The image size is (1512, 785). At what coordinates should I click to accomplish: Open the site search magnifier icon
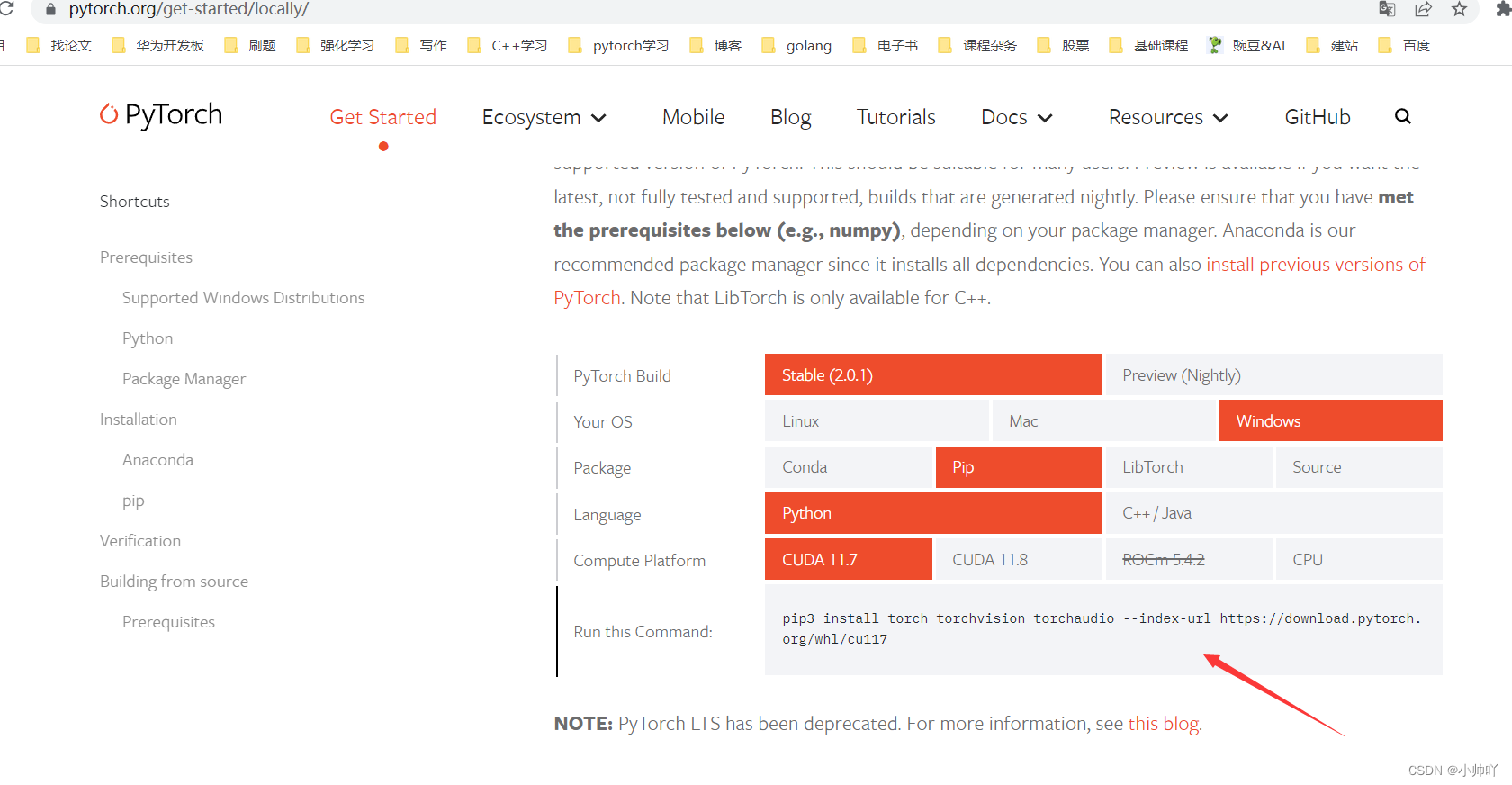pos(1402,116)
